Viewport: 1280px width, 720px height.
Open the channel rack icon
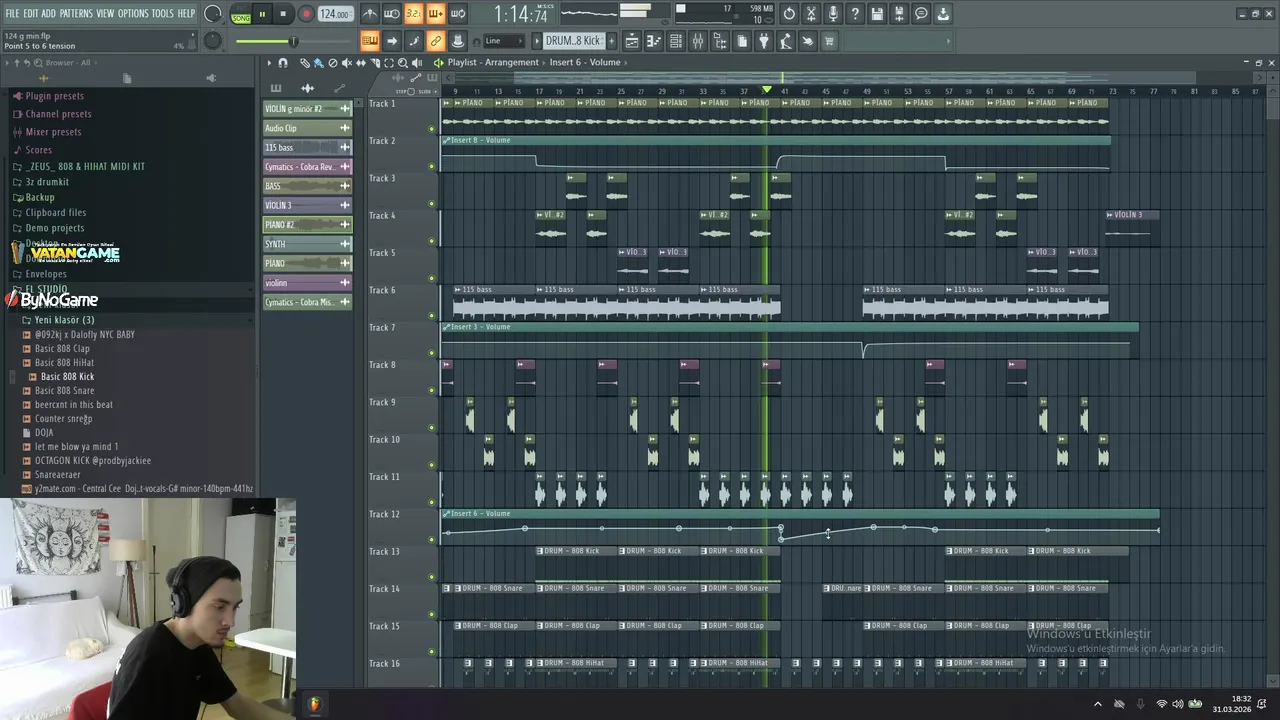pos(676,41)
